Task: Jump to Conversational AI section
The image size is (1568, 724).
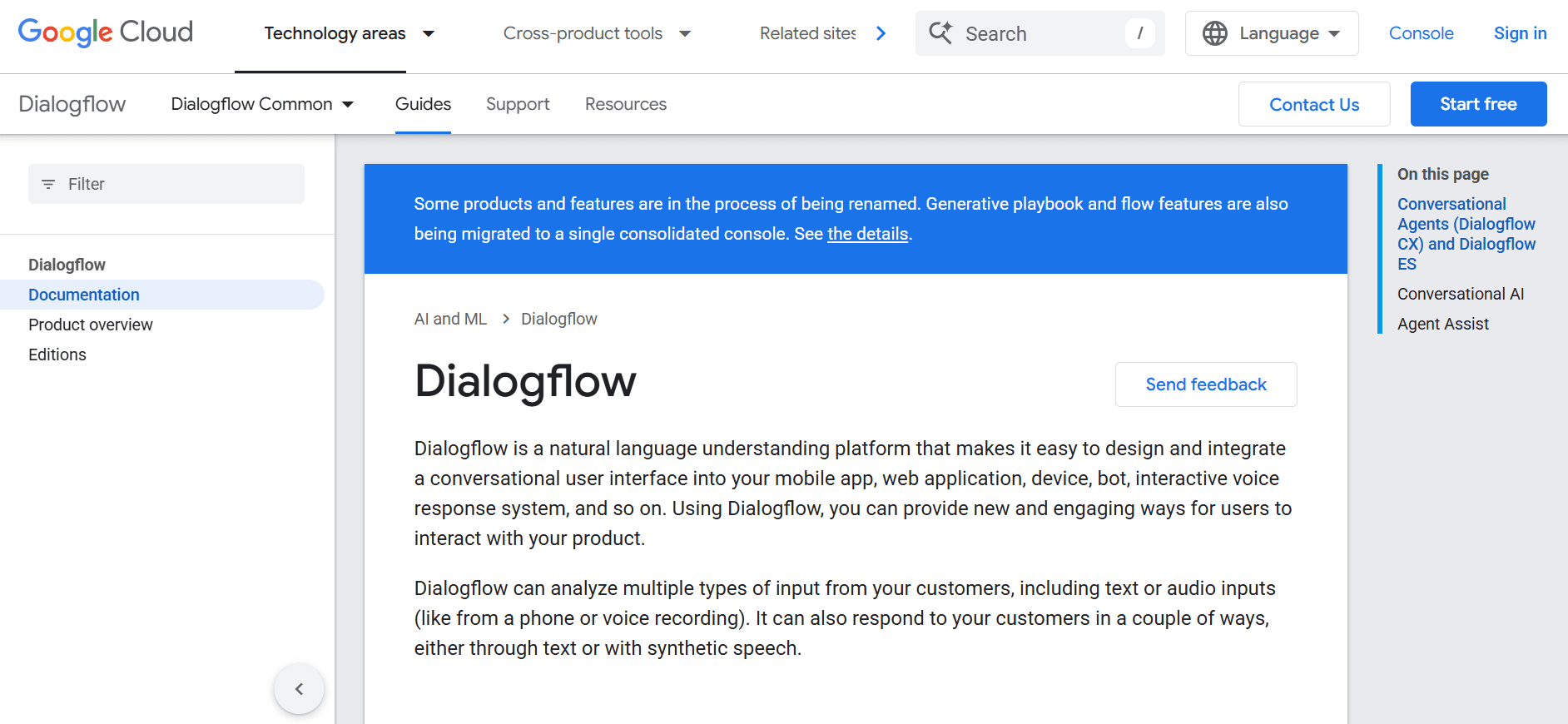Action: pyautogui.click(x=1461, y=294)
